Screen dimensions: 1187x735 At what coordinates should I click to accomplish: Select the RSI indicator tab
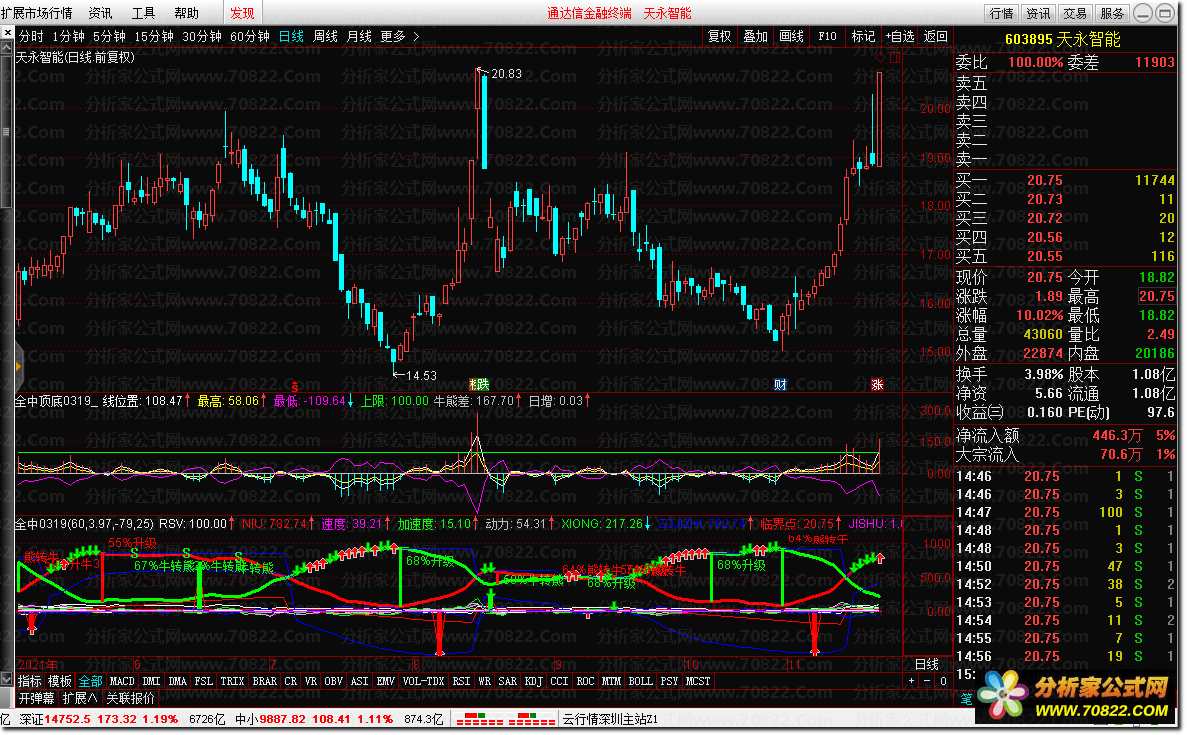(x=461, y=681)
